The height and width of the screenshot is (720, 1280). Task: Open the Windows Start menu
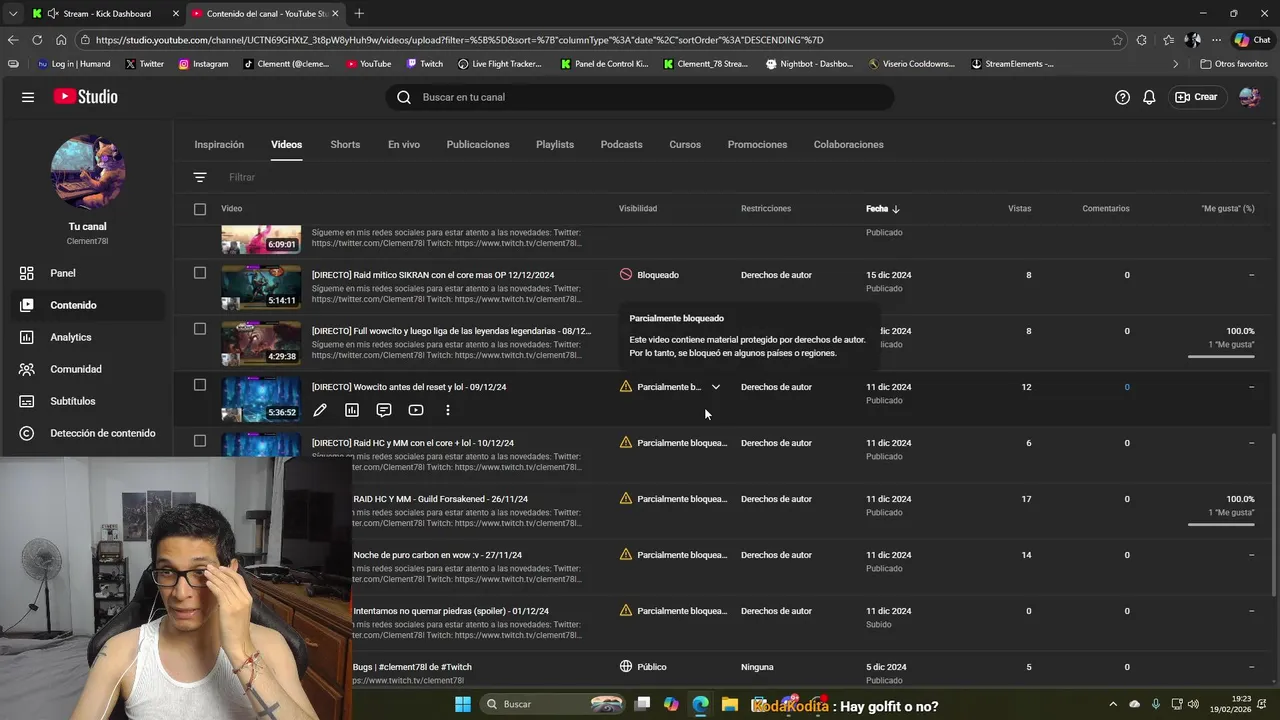point(463,704)
